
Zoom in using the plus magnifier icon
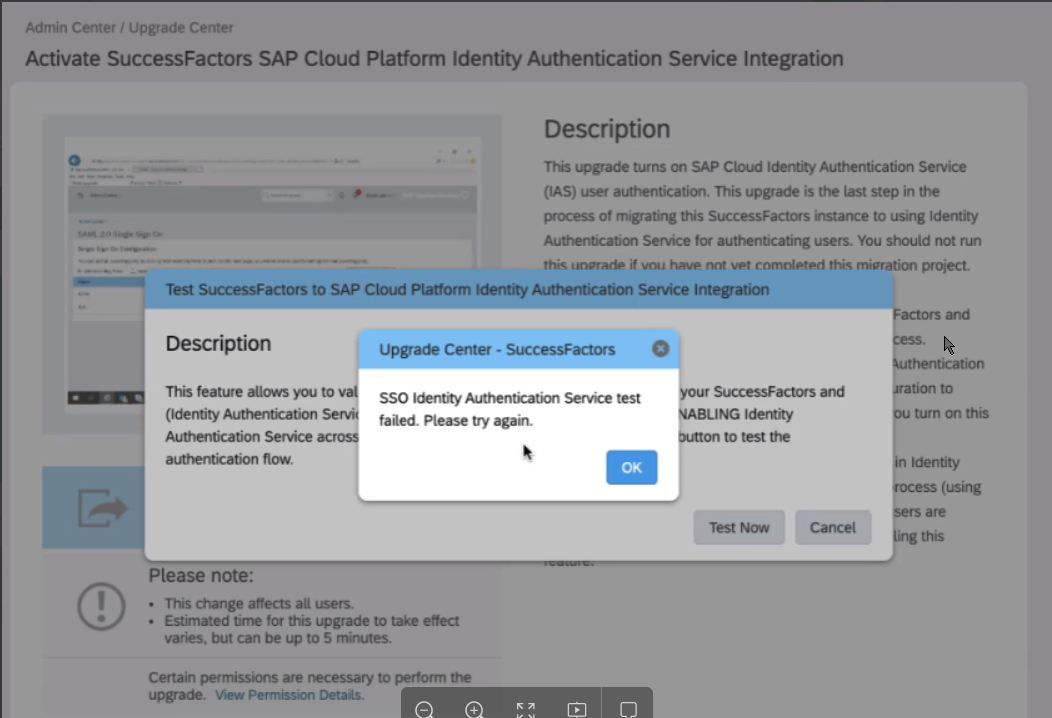click(x=474, y=709)
